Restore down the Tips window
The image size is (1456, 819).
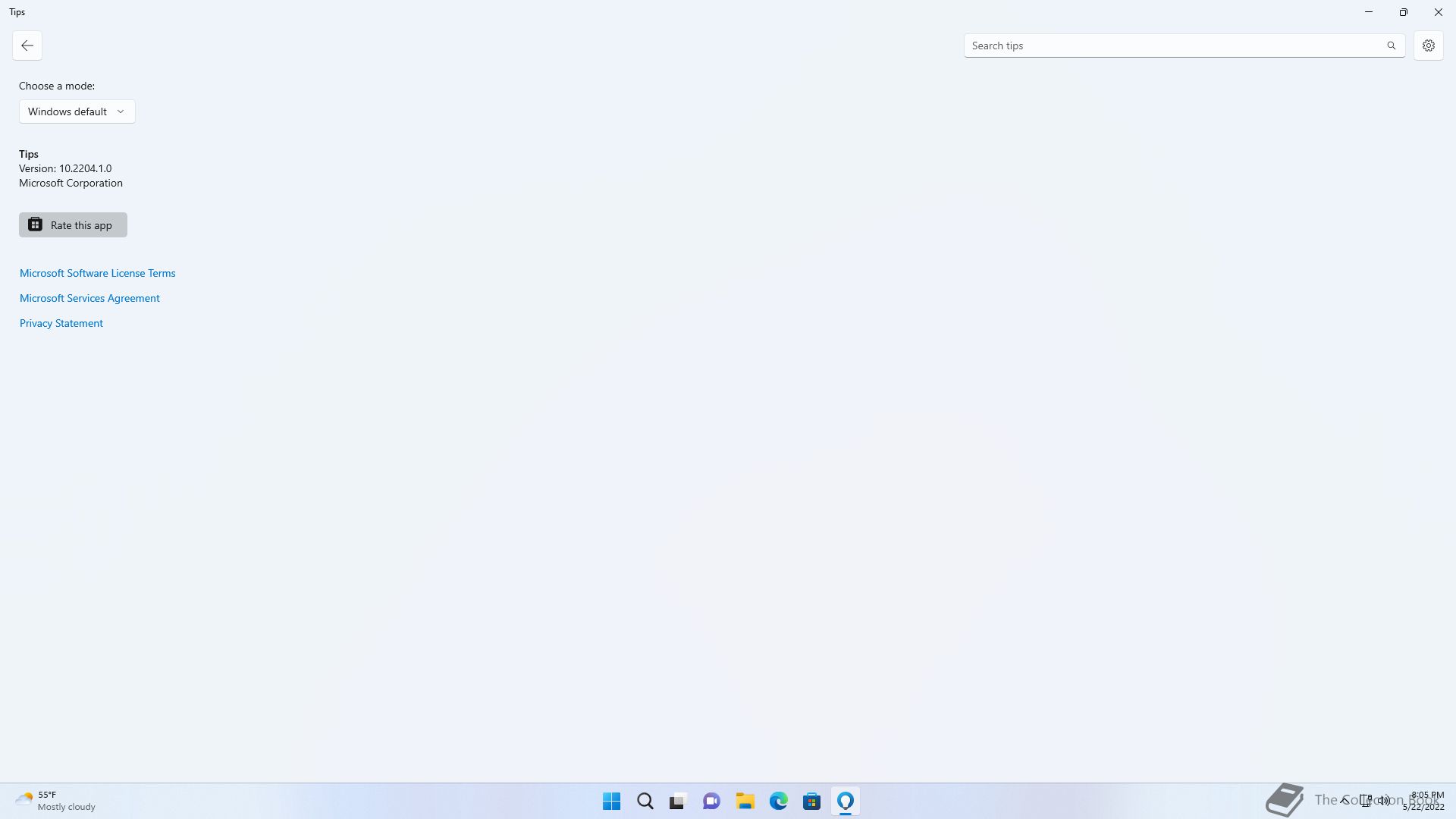tap(1403, 12)
